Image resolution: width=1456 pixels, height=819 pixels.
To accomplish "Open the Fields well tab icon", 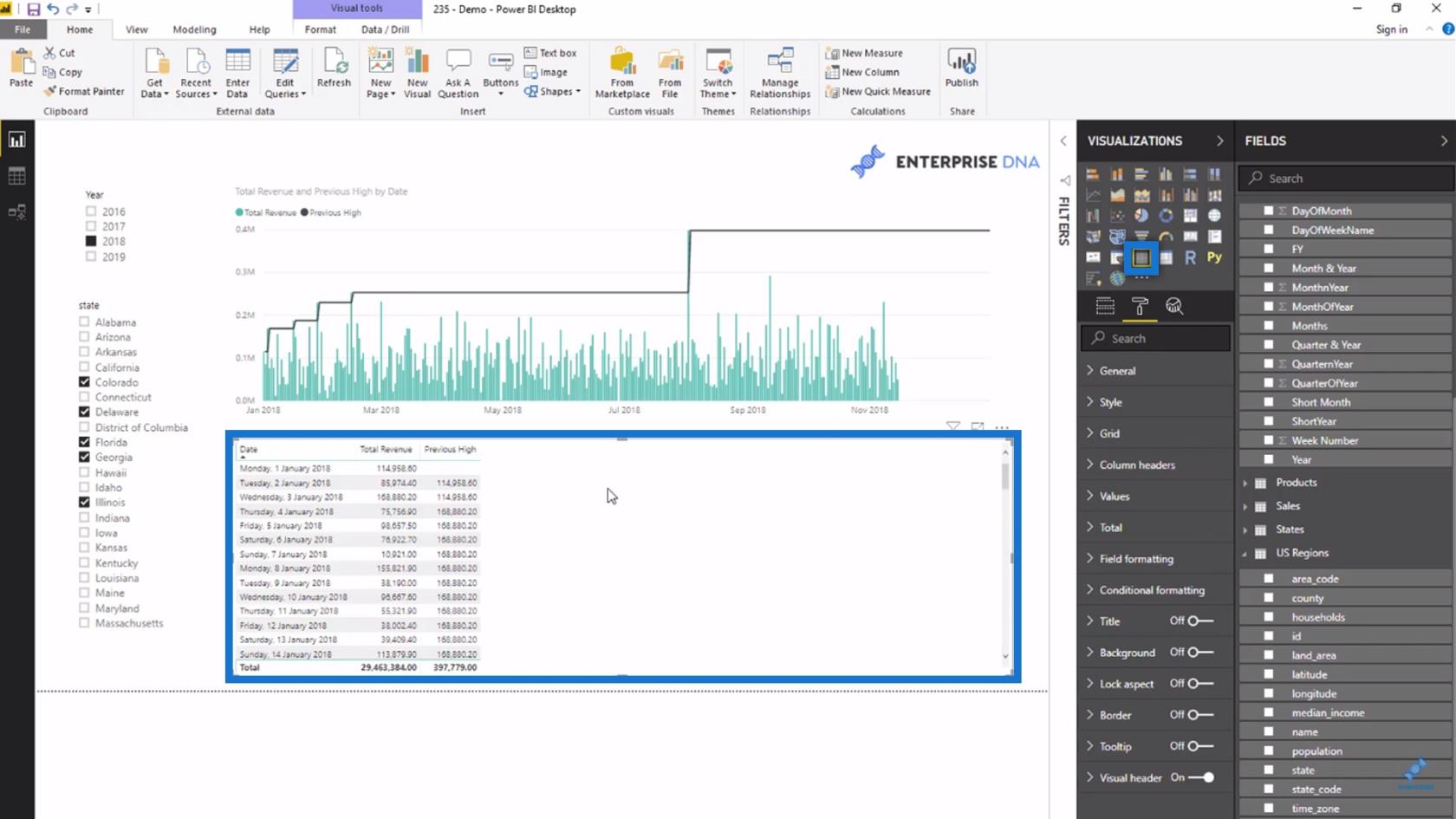I will (x=1105, y=306).
